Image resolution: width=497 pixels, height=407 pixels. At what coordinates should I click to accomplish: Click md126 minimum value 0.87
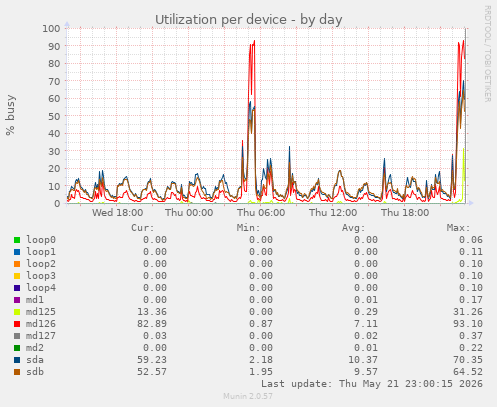pos(261,324)
